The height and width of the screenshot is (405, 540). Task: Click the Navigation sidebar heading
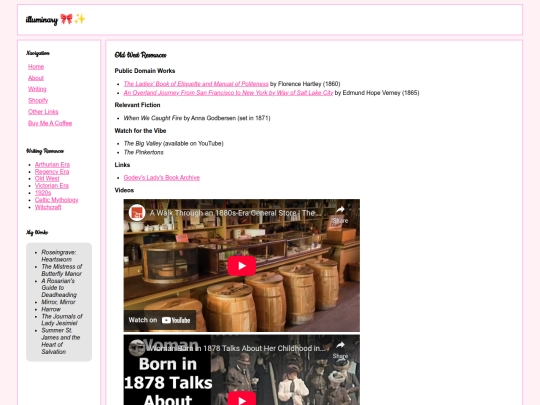tap(38, 53)
